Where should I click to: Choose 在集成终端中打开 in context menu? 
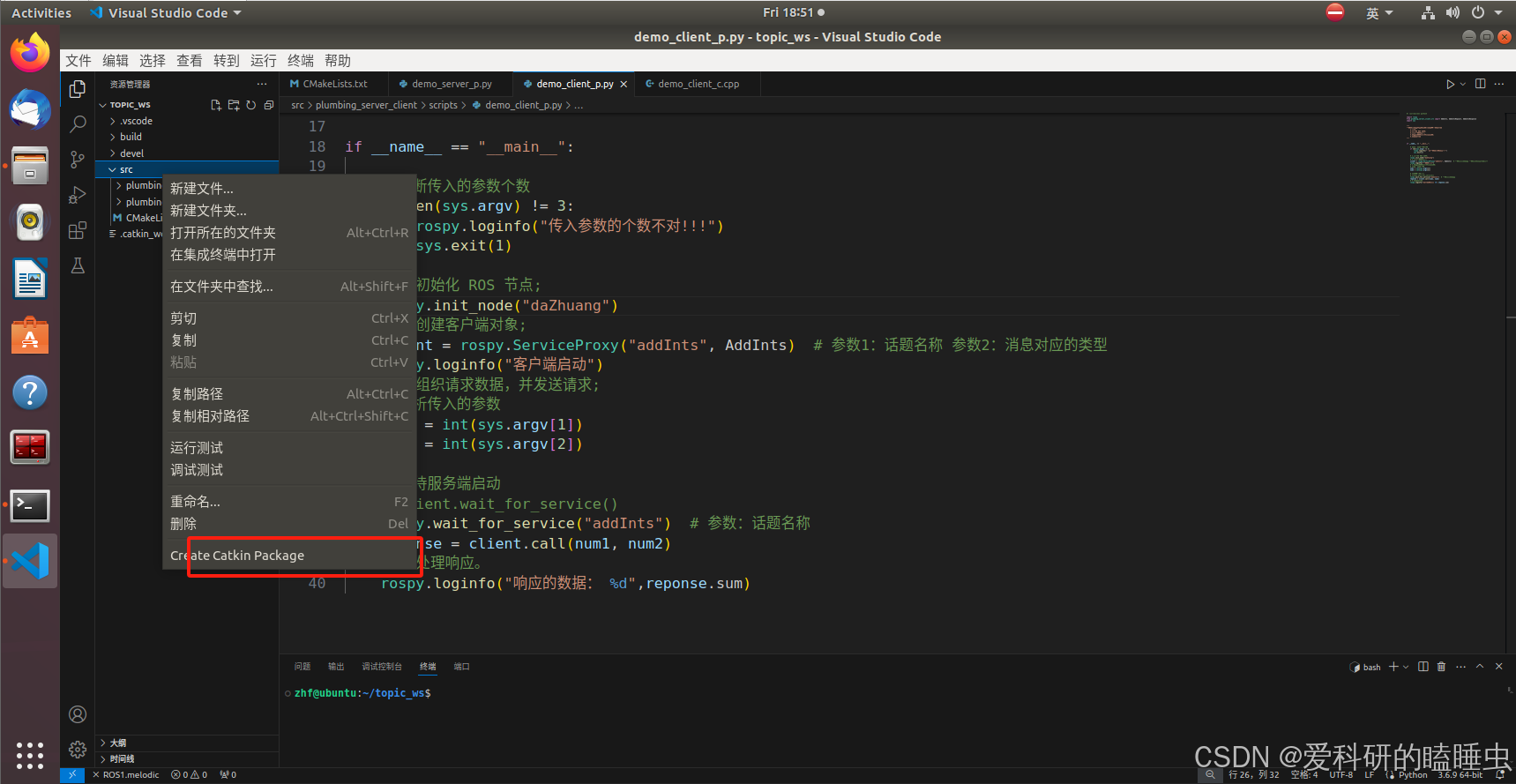click(x=289, y=255)
